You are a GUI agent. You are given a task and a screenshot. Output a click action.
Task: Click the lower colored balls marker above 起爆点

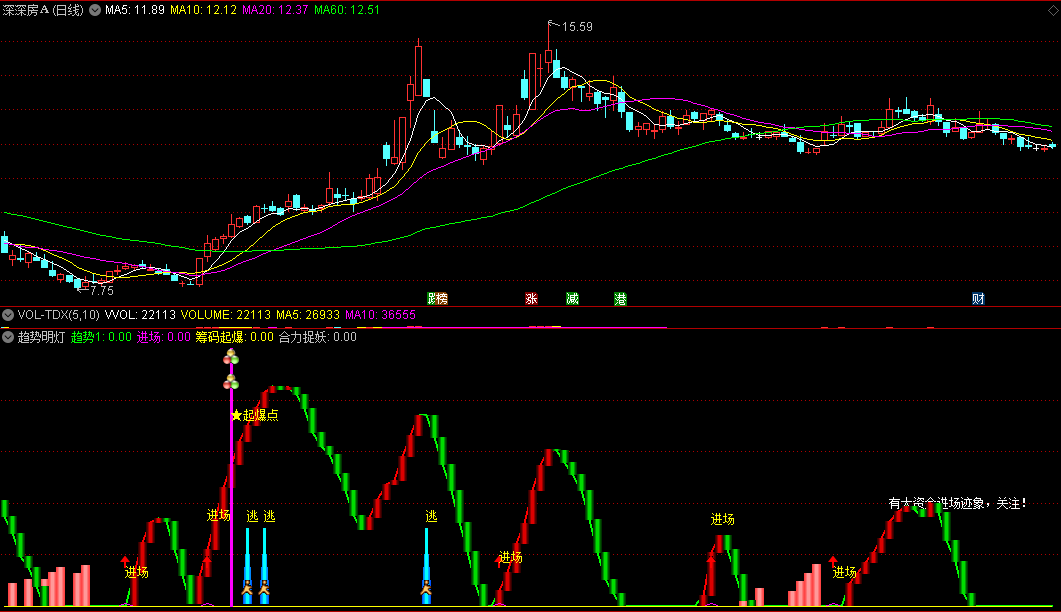[x=231, y=382]
